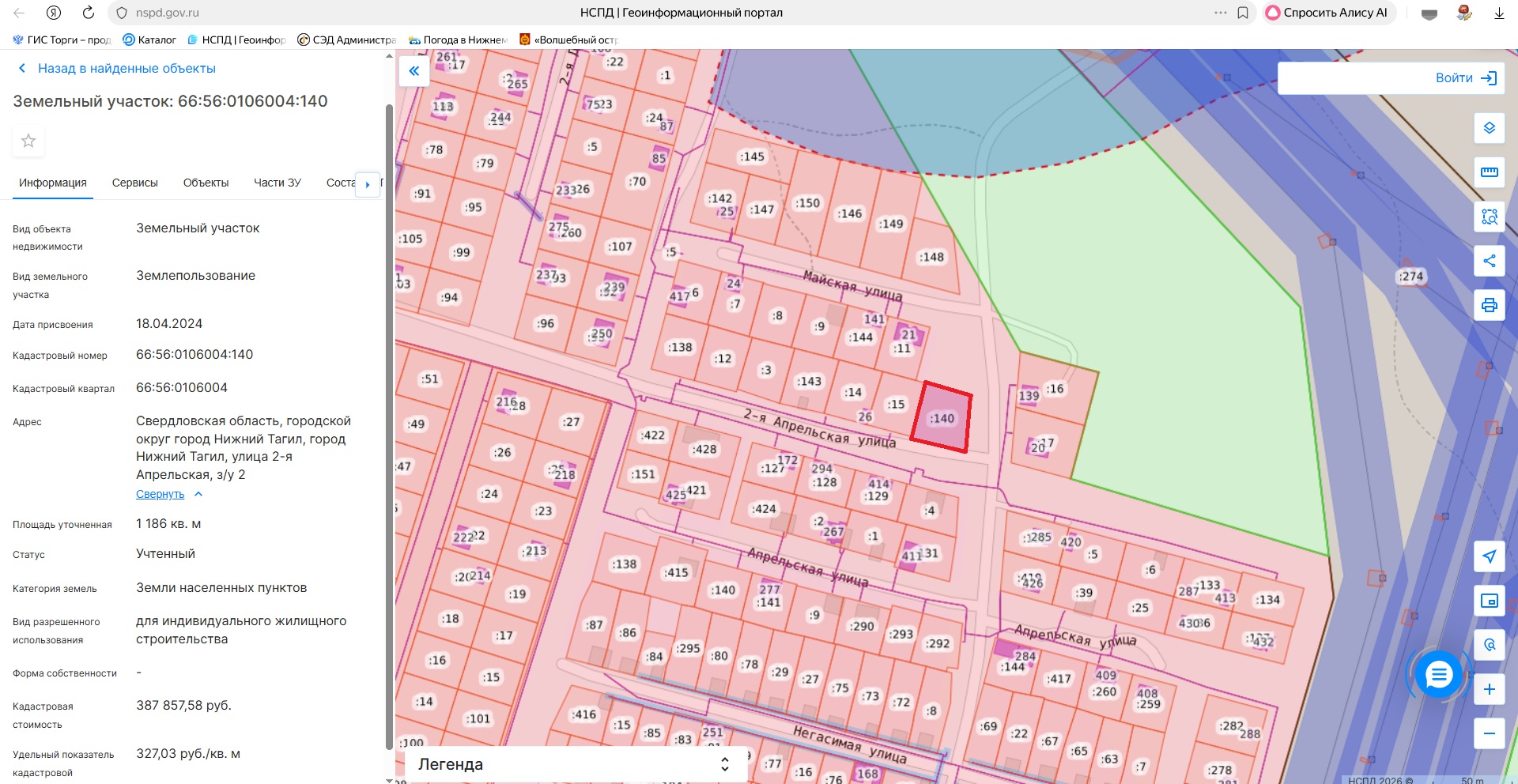Viewport: 1518px width, 784px height.
Task: Open the Части ЗУ tab
Action: point(277,183)
